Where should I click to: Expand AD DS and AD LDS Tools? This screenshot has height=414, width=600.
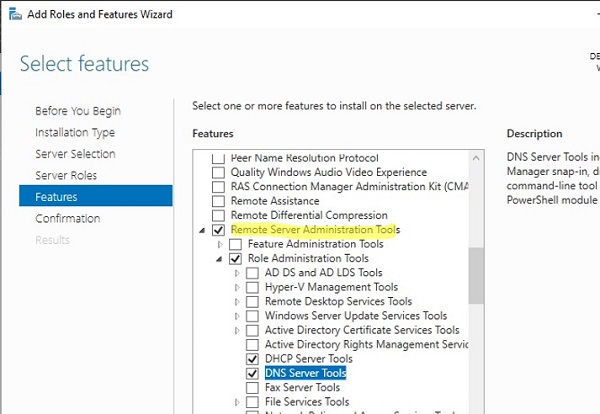pyautogui.click(x=238, y=273)
